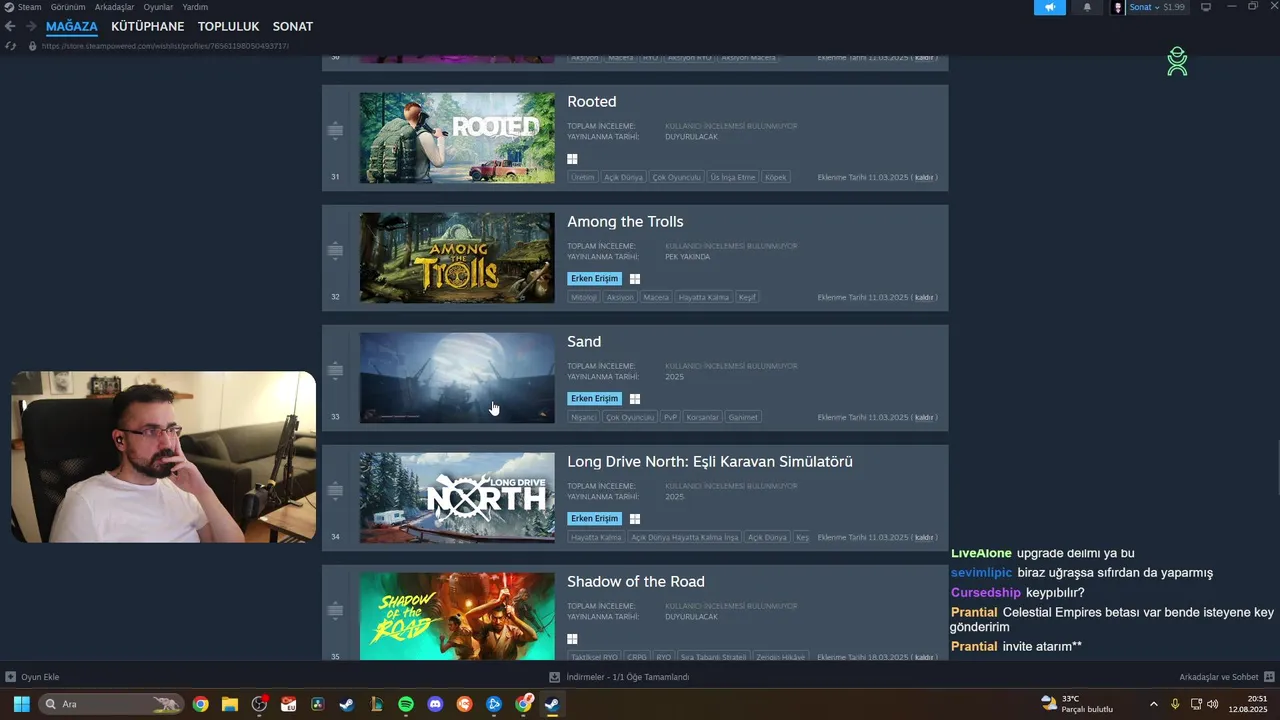Open the Friends and Chat icon
The height and width of the screenshot is (720, 1280).
[1269, 677]
